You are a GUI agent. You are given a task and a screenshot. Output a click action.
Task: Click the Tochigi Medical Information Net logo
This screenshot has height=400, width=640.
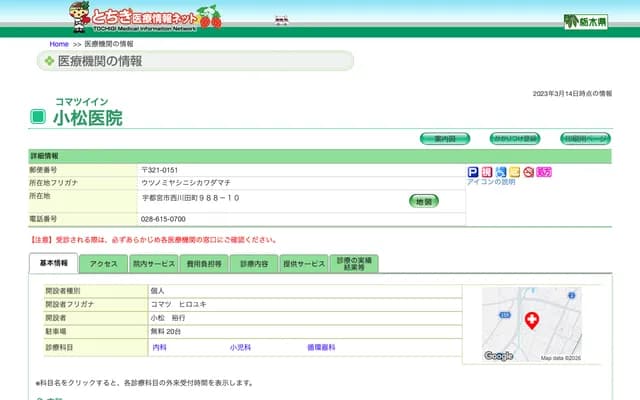click(x=145, y=17)
